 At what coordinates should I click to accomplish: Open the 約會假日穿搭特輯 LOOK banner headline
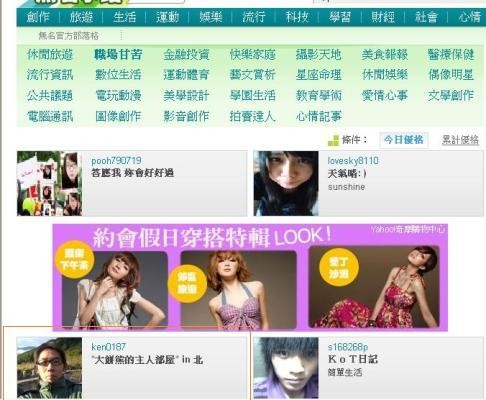212,238
